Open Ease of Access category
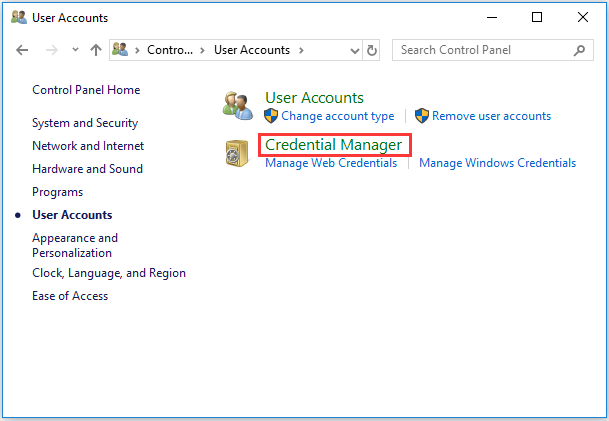 pos(70,296)
